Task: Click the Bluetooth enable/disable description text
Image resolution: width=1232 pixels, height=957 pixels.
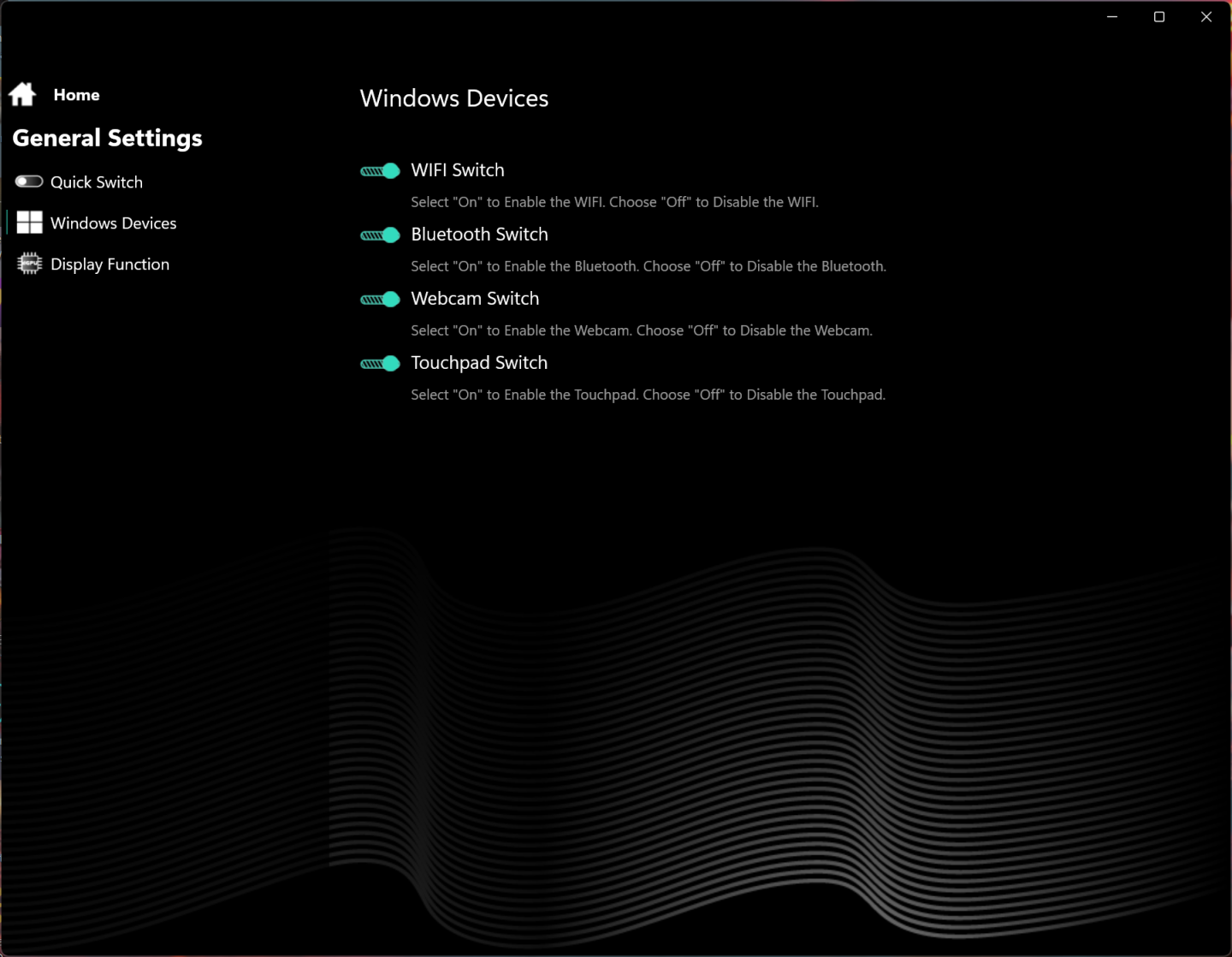Action: 649,266
